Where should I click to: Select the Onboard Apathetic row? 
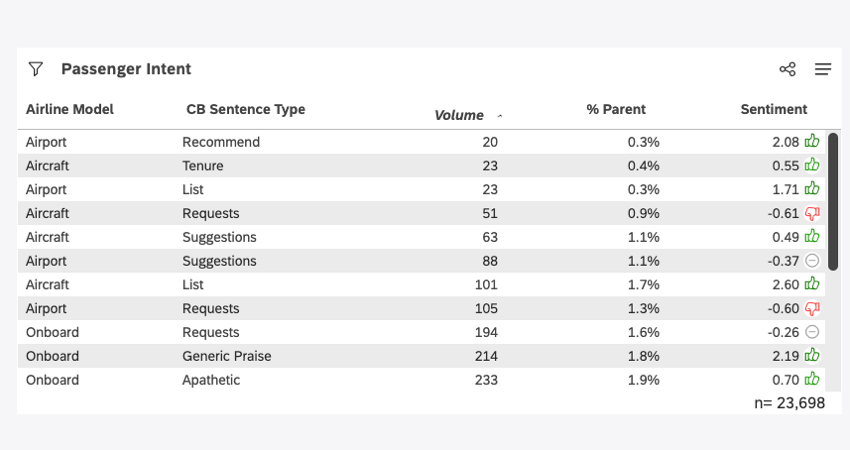pyautogui.click(x=300, y=380)
